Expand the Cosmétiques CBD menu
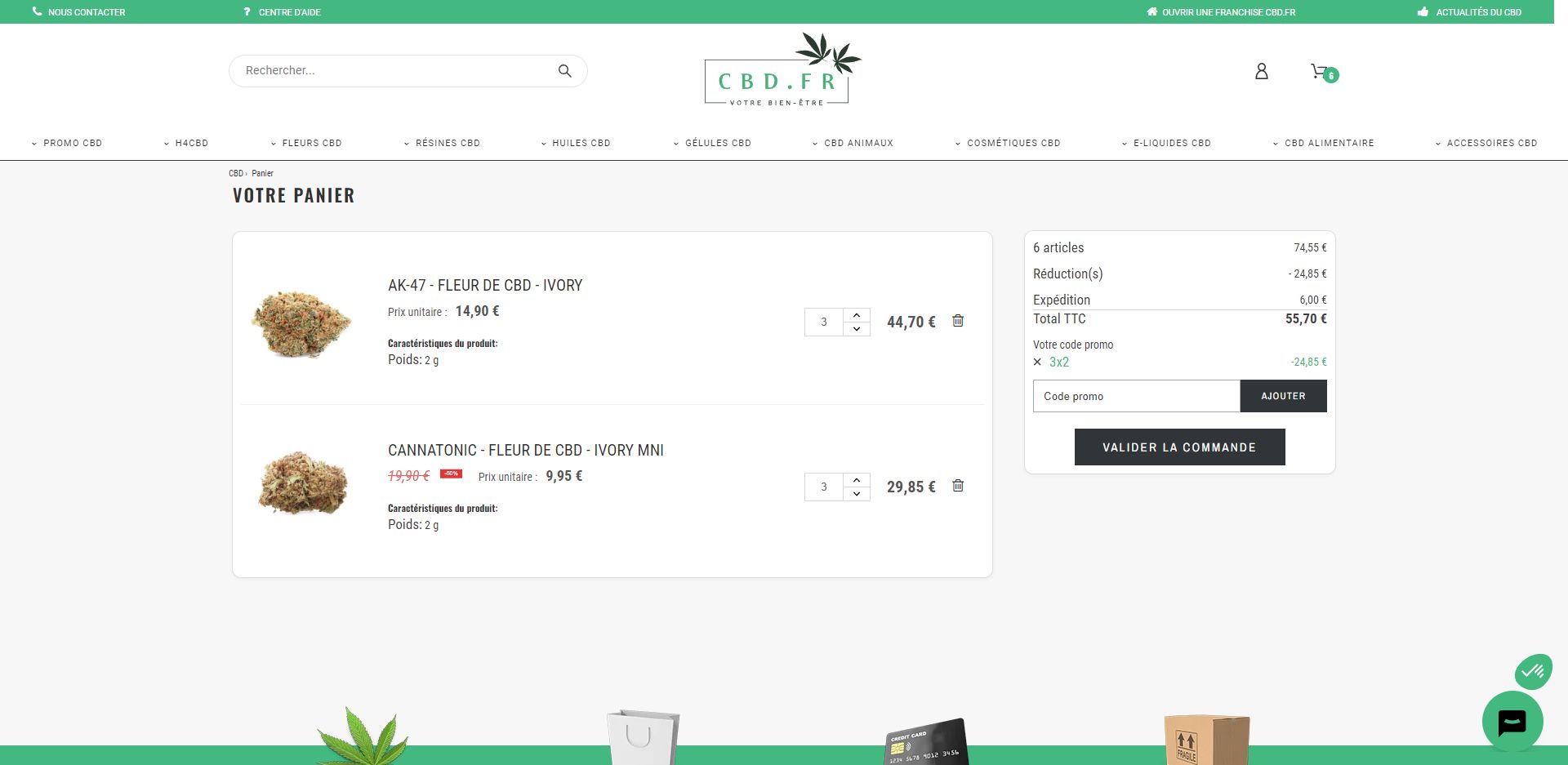The height and width of the screenshot is (765, 1568). (x=1008, y=143)
